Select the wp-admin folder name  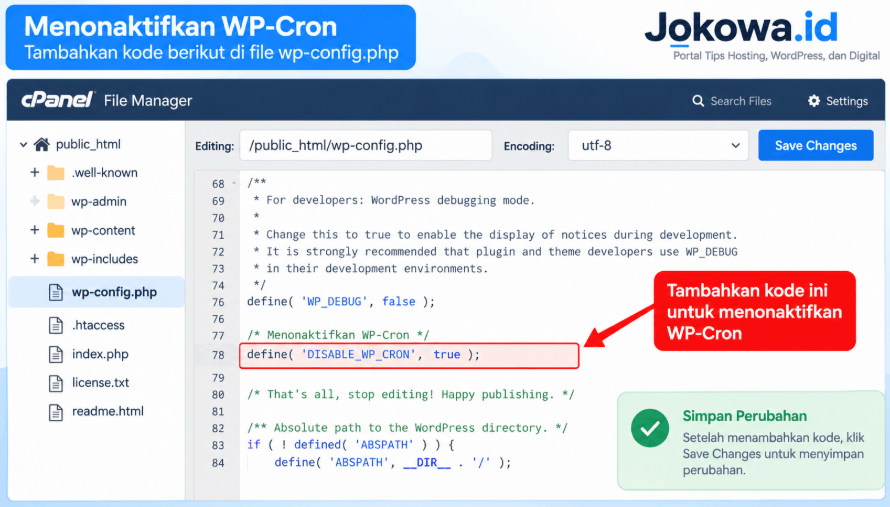coord(99,202)
